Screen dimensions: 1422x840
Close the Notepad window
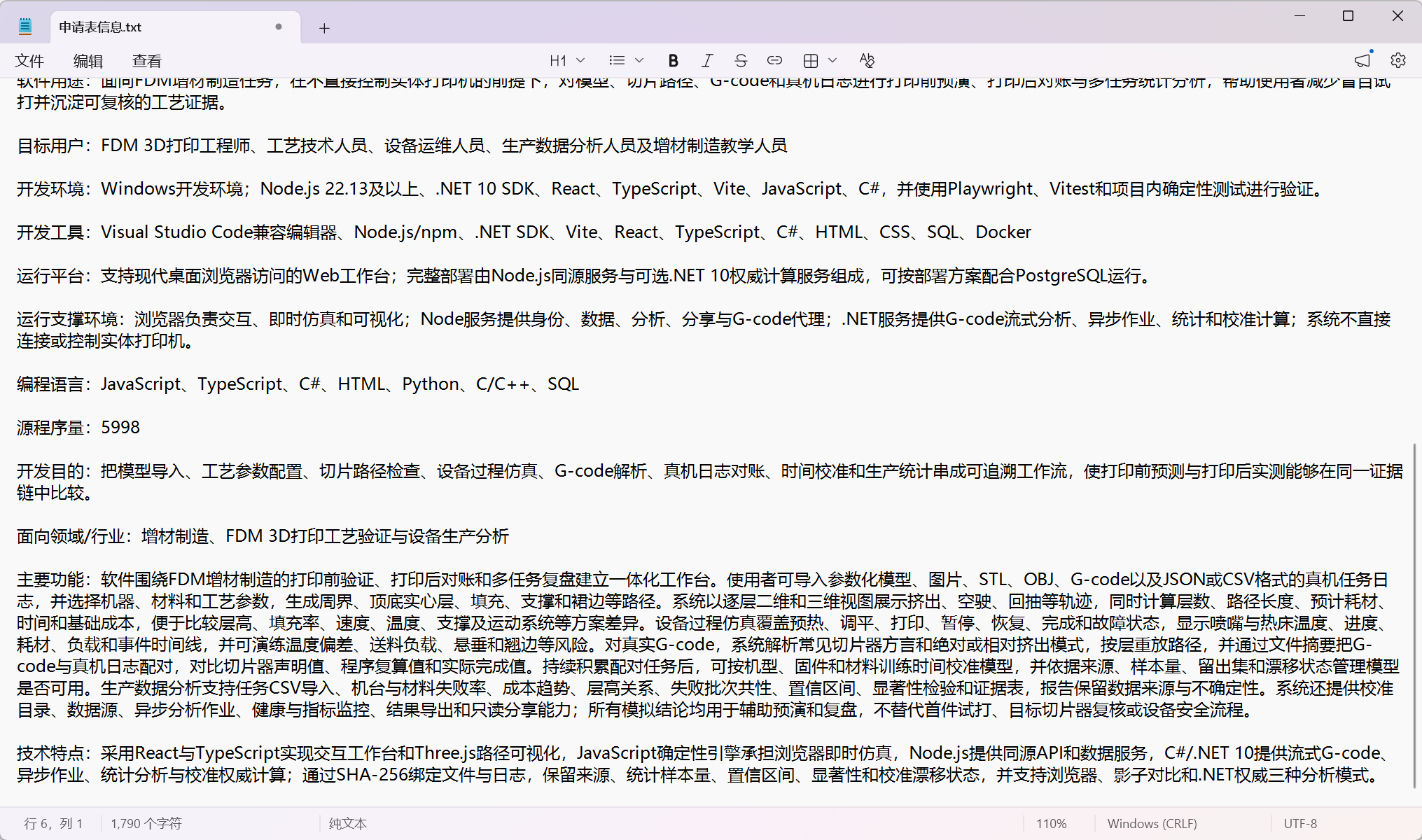pos(1397,16)
